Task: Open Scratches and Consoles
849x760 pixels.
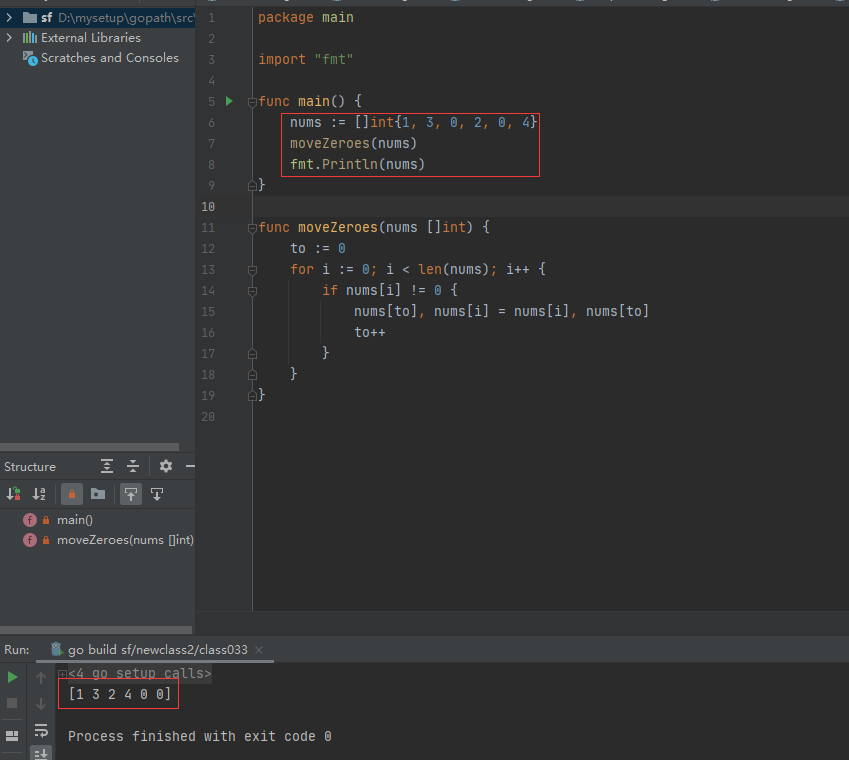Action: tap(109, 58)
